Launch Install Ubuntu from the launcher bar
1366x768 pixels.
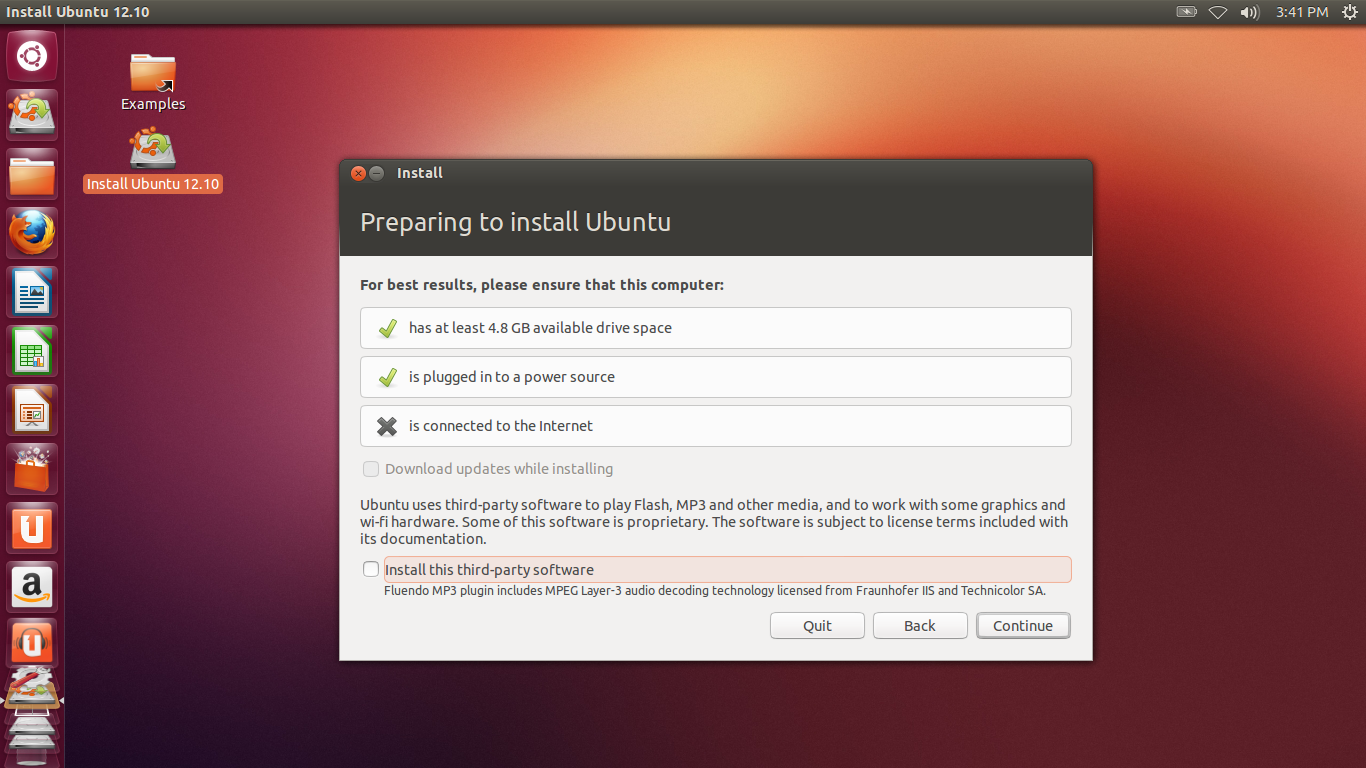[32, 115]
